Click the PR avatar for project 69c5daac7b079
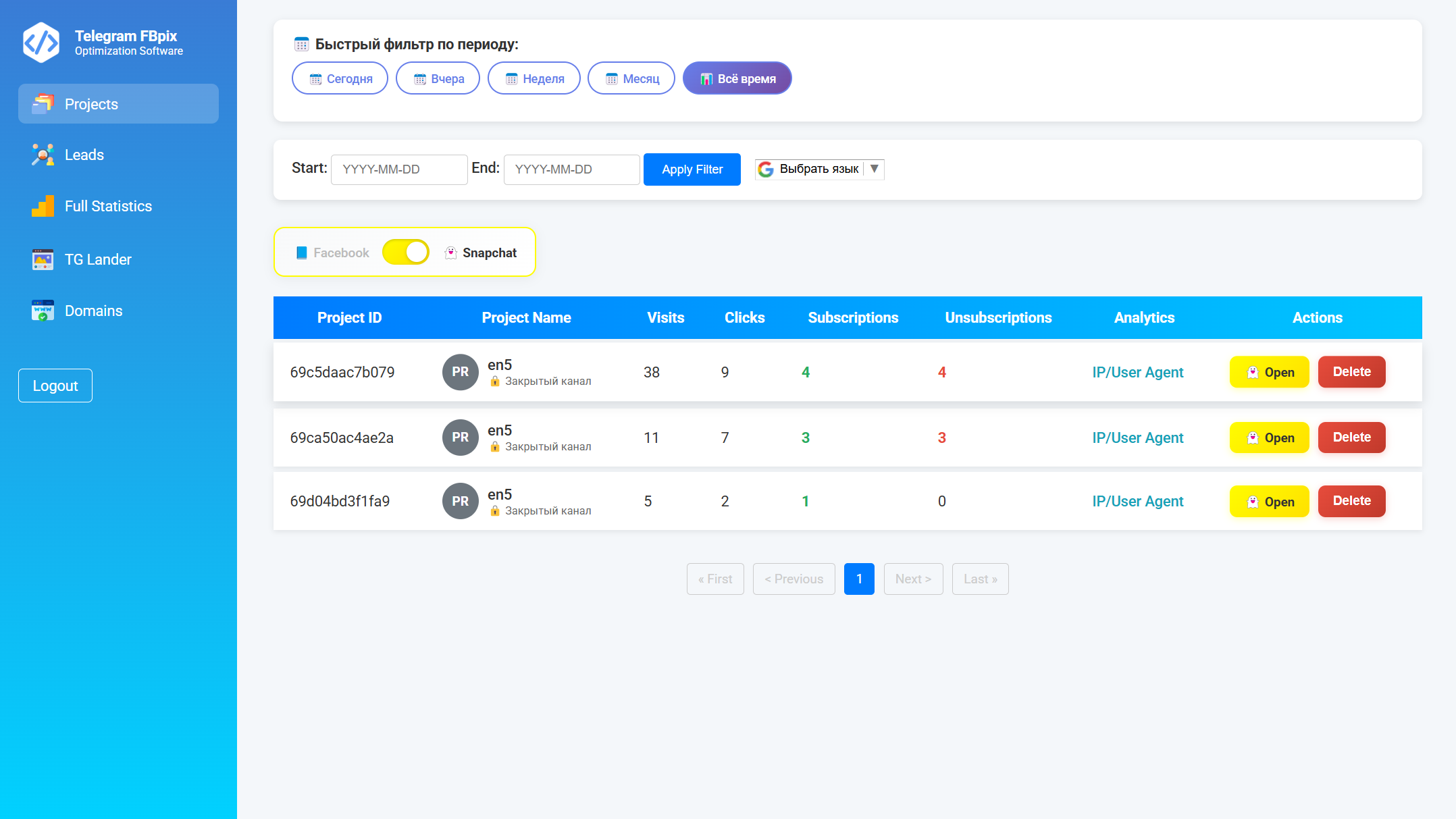The width and height of the screenshot is (1456, 819). click(x=460, y=372)
